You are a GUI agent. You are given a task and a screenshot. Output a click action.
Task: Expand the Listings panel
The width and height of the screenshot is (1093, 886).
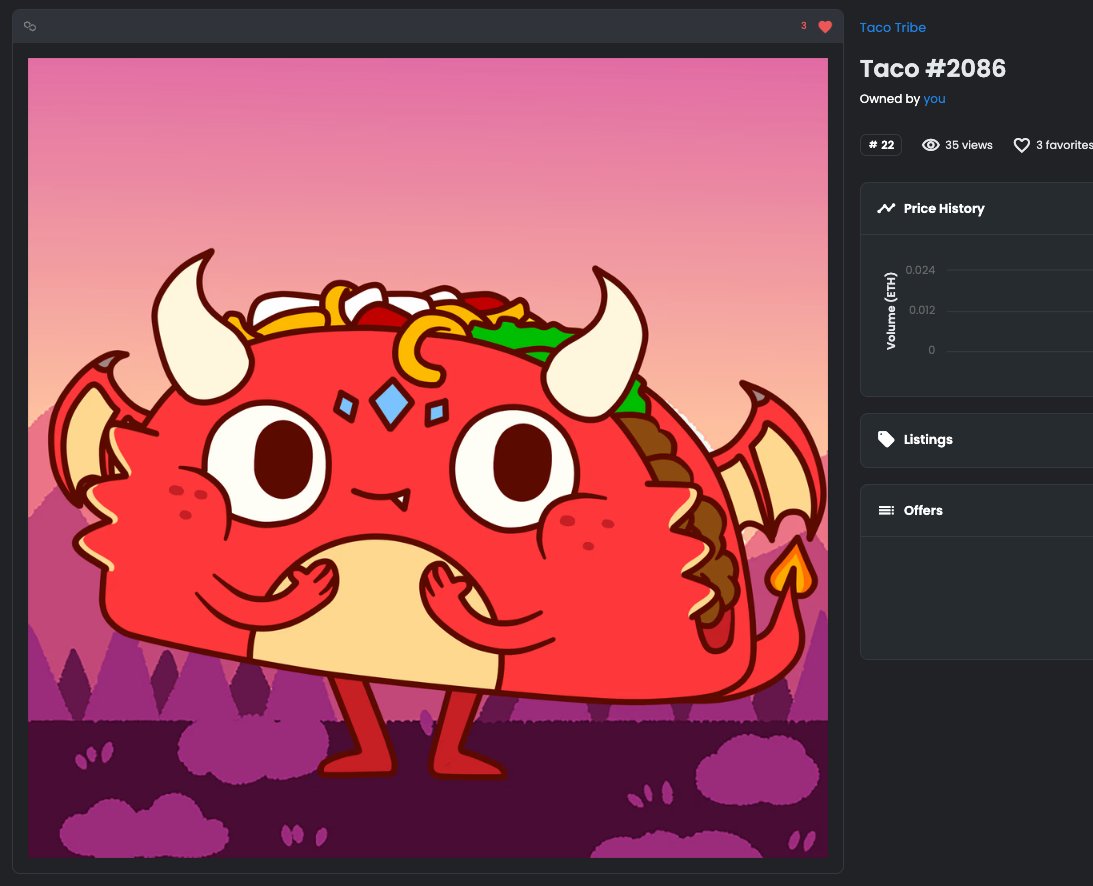[977, 440]
